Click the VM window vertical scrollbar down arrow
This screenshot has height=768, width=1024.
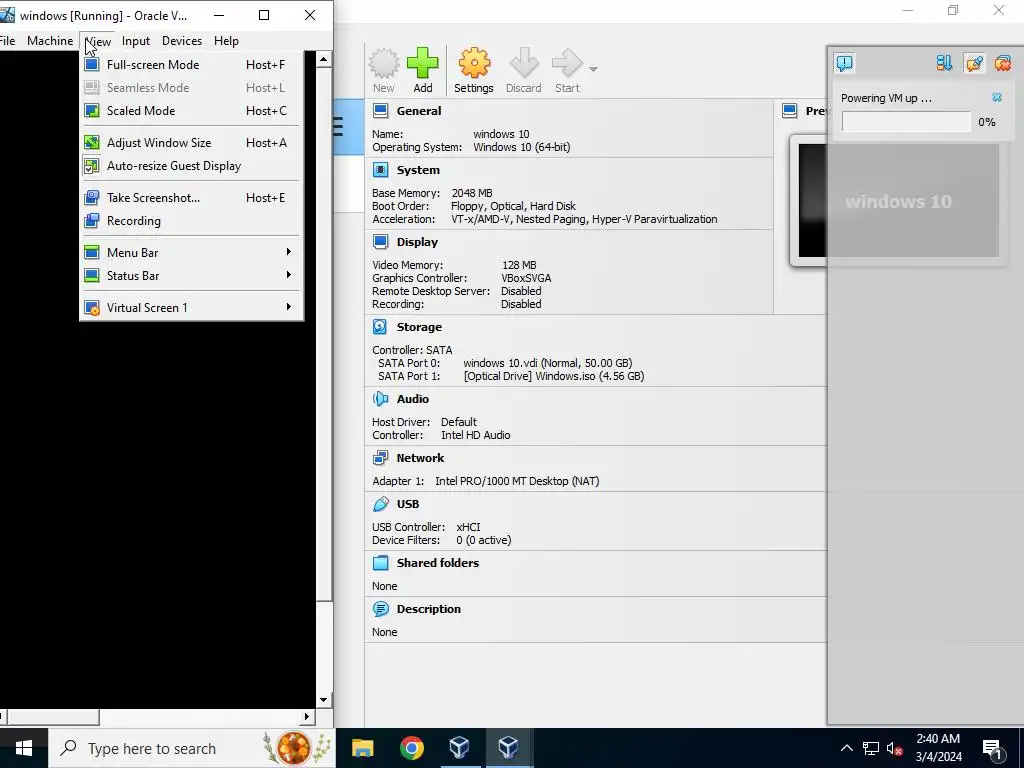323,700
